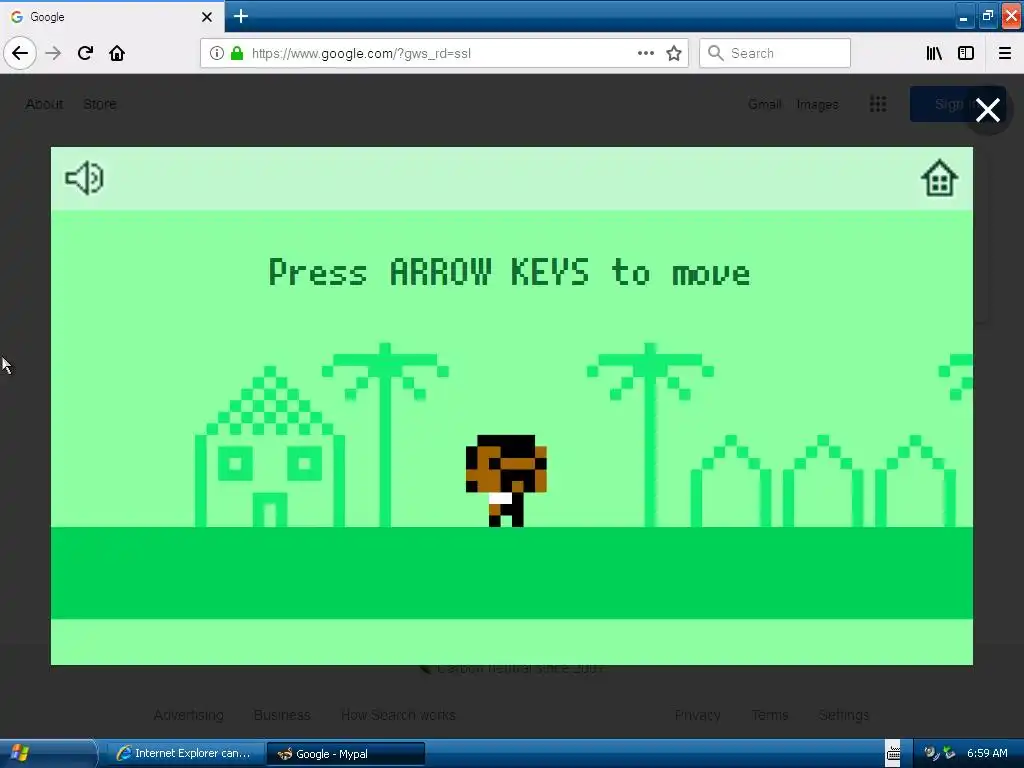
Task: Open the Privacy footer link
Action: (x=697, y=715)
